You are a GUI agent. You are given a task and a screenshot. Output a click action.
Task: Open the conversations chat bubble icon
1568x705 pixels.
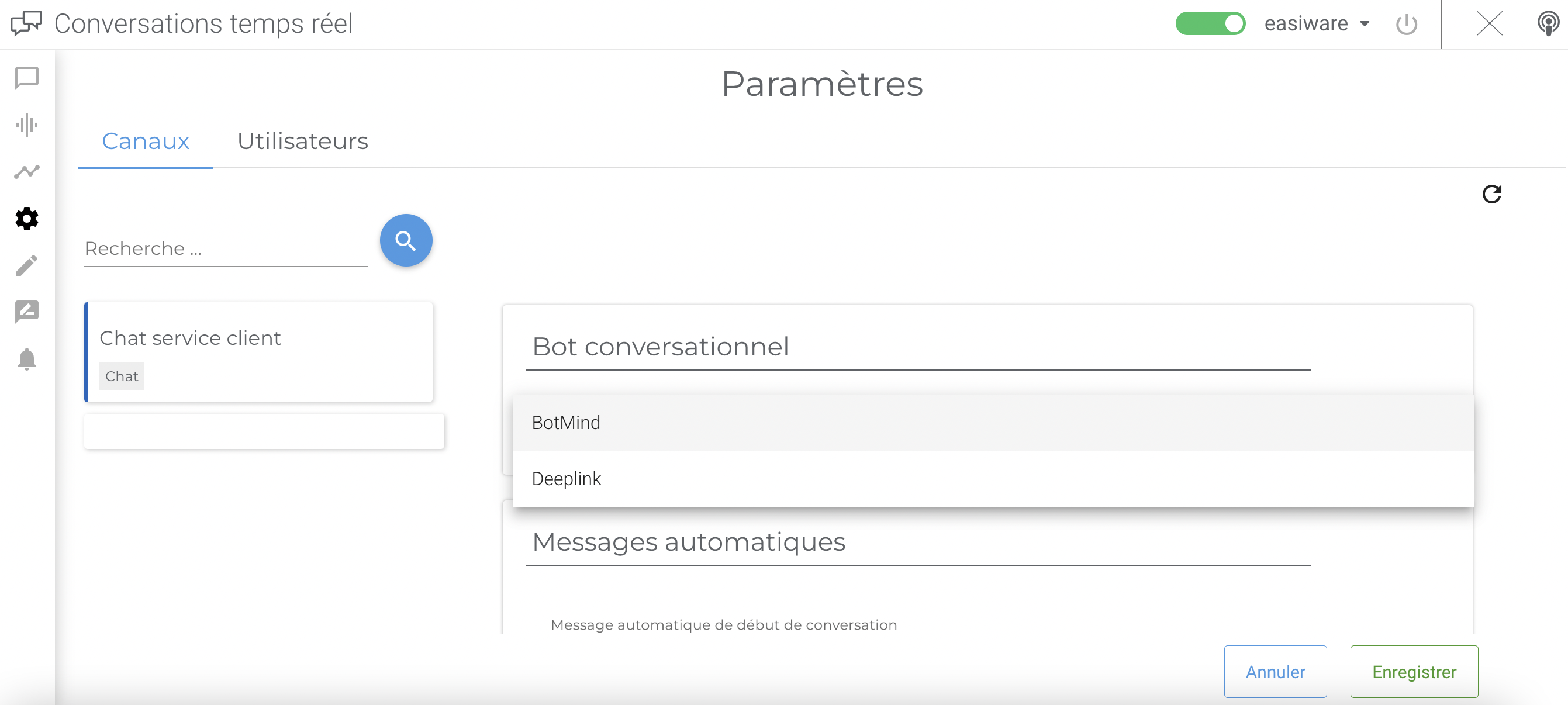coord(27,78)
